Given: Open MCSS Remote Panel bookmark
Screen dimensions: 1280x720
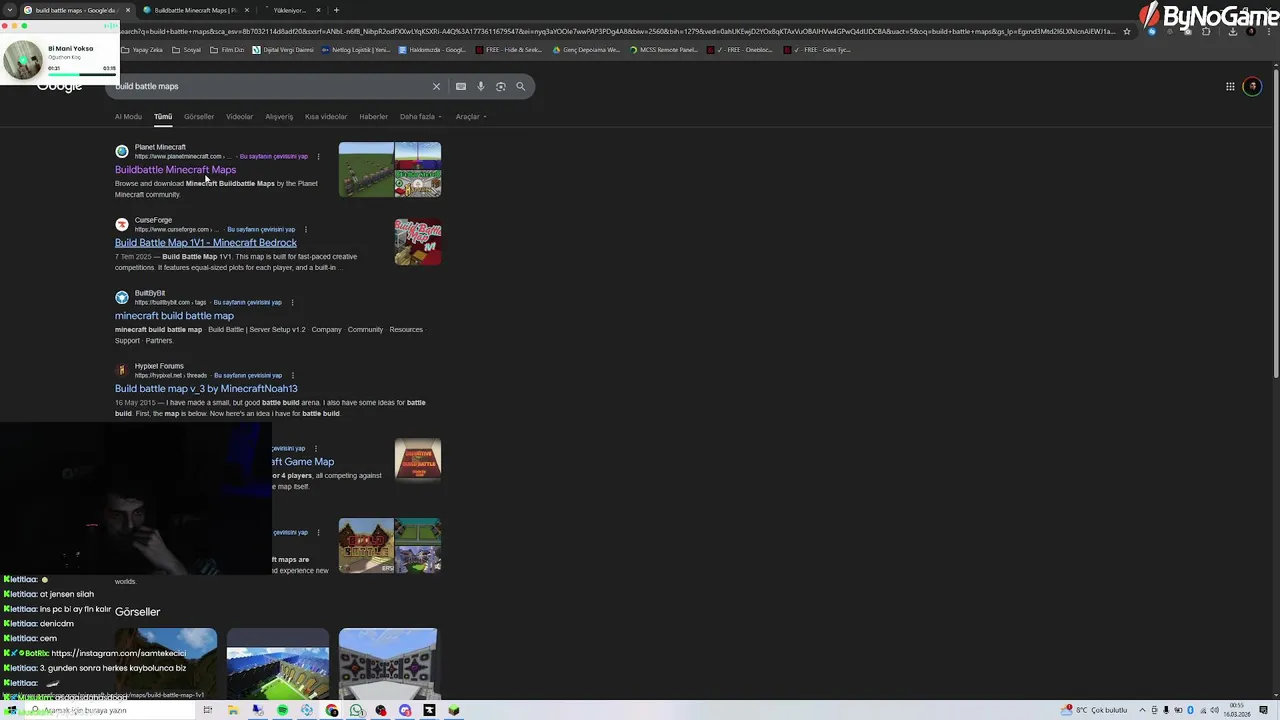Looking at the screenshot, I should [x=663, y=49].
